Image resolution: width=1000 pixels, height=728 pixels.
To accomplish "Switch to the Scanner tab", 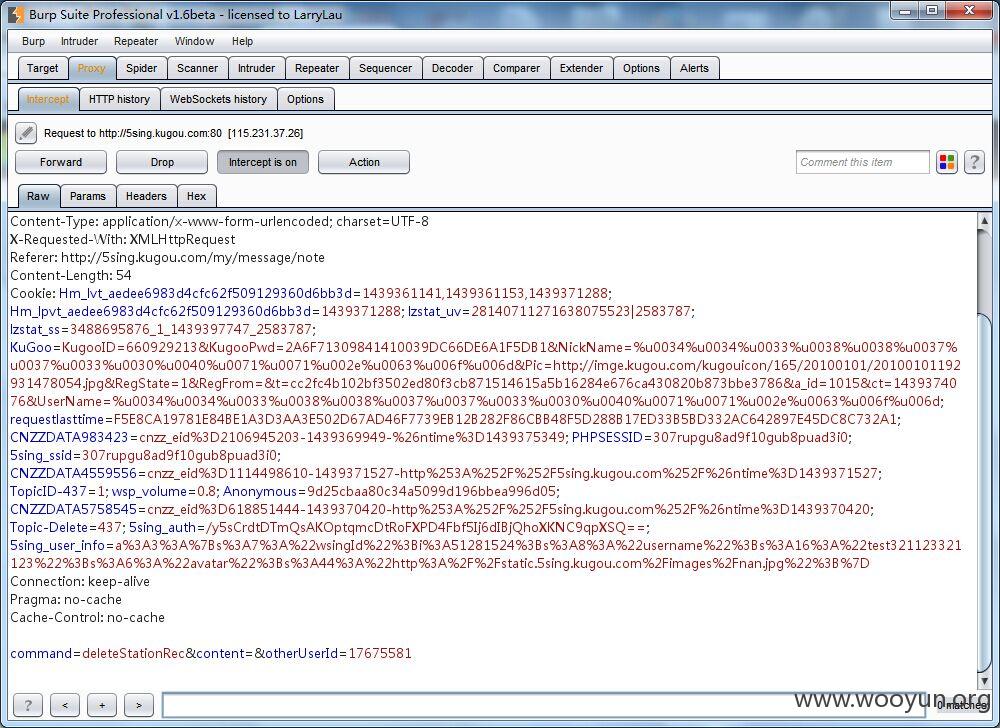I will (197, 68).
